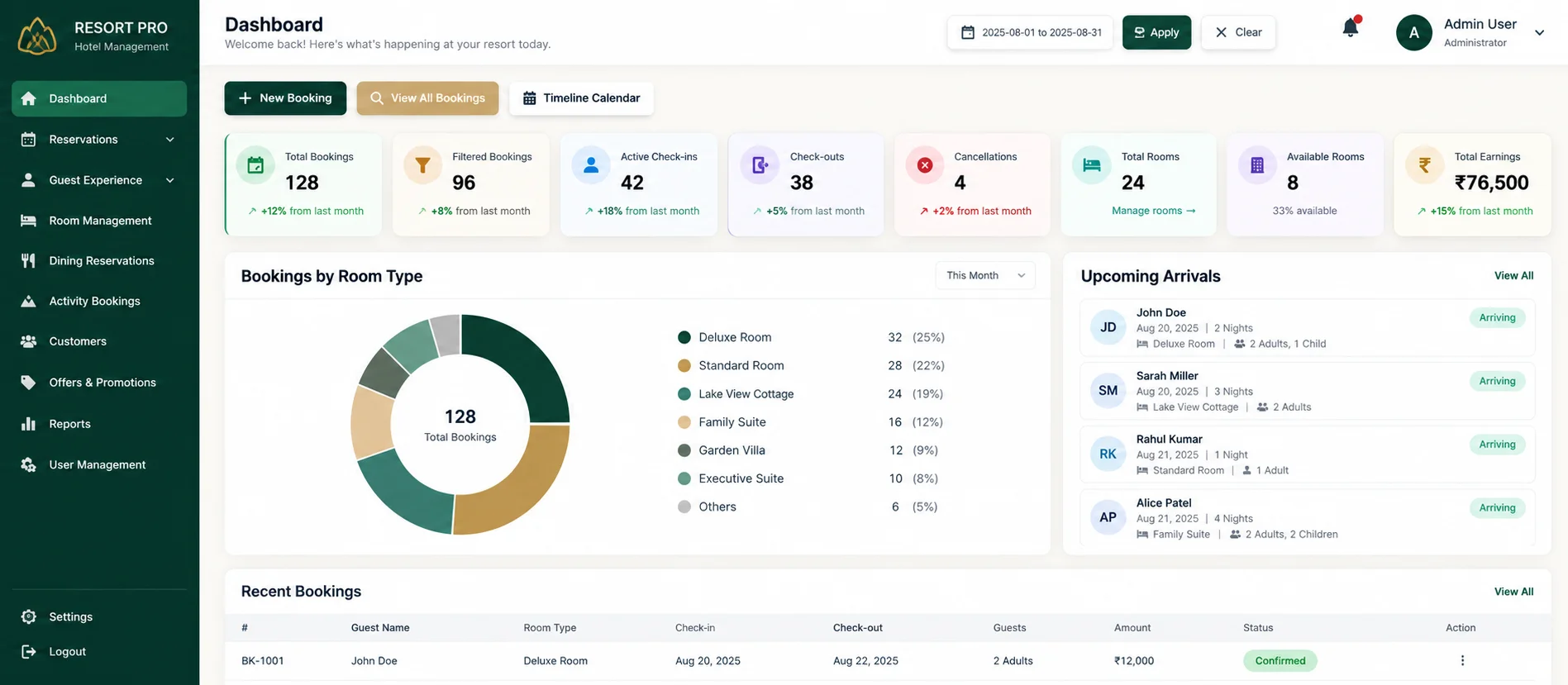Click the Cancellations red X icon
This screenshot has height=685, width=1568.
click(x=925, y=165)
